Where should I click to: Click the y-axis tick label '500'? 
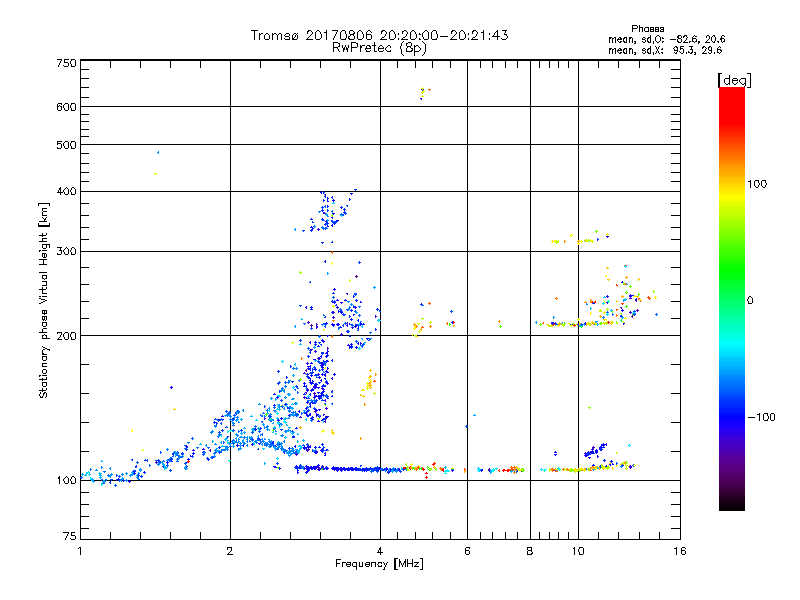coord(67,145)
